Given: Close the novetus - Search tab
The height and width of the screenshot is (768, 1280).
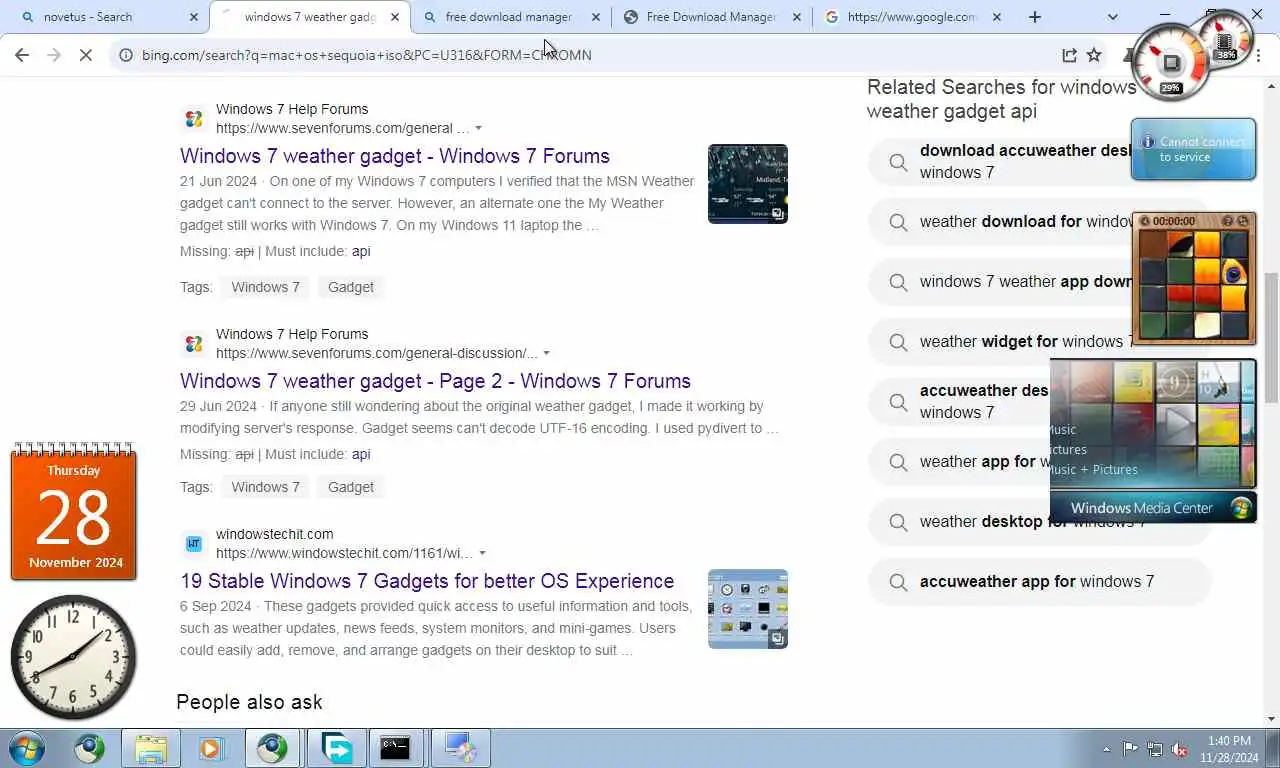Looking at the screenshot, I should pyautogui.click(x=194, y=17).
